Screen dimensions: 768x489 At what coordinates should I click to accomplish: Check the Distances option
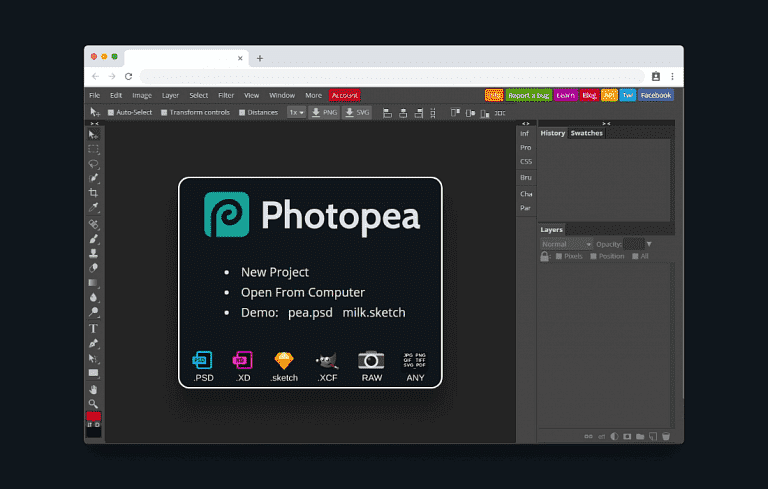242,113
